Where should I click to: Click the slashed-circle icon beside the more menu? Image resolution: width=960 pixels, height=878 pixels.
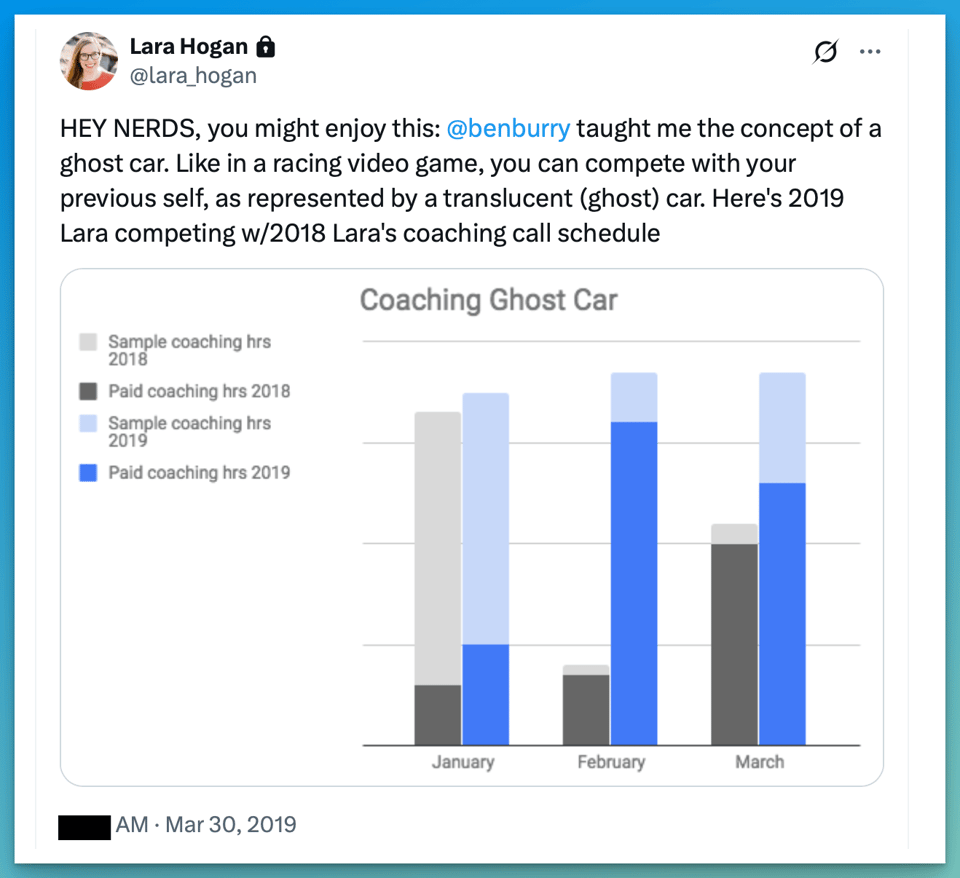pyautogui.click(x=825, y=52)
